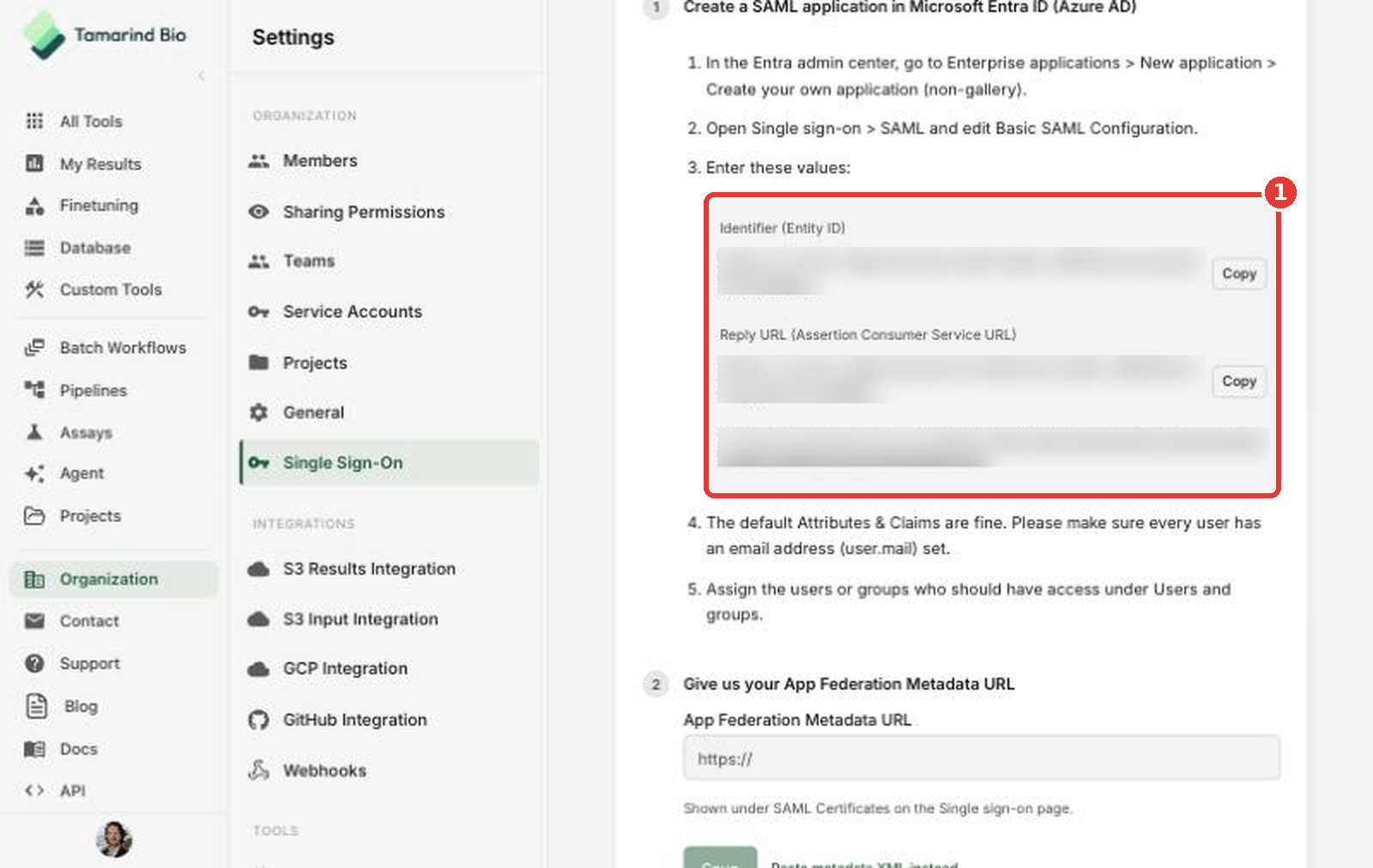The width and height of the screenshot is (1373, 868).
Task: Go to All Tools
Action: 91,121
